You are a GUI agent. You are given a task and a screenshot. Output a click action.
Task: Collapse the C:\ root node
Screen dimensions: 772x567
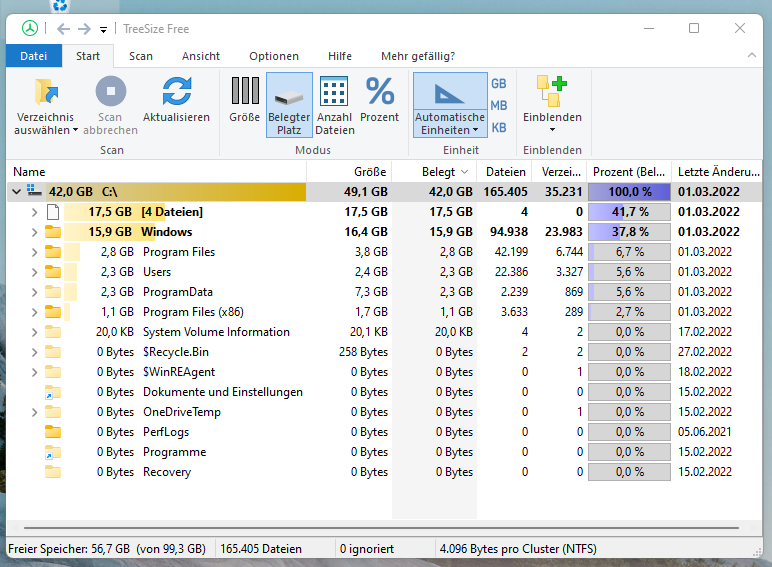click(16, 191)
